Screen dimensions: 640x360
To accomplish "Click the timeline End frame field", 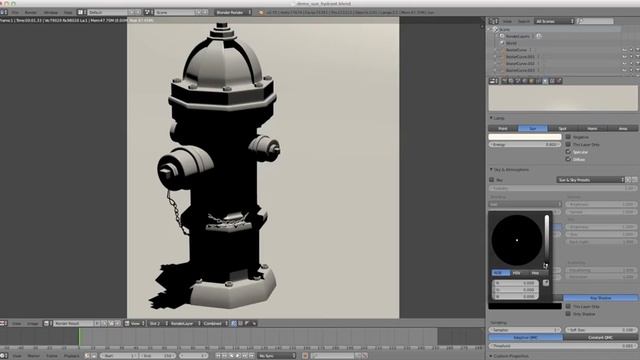I will click(x=157, y=356).
